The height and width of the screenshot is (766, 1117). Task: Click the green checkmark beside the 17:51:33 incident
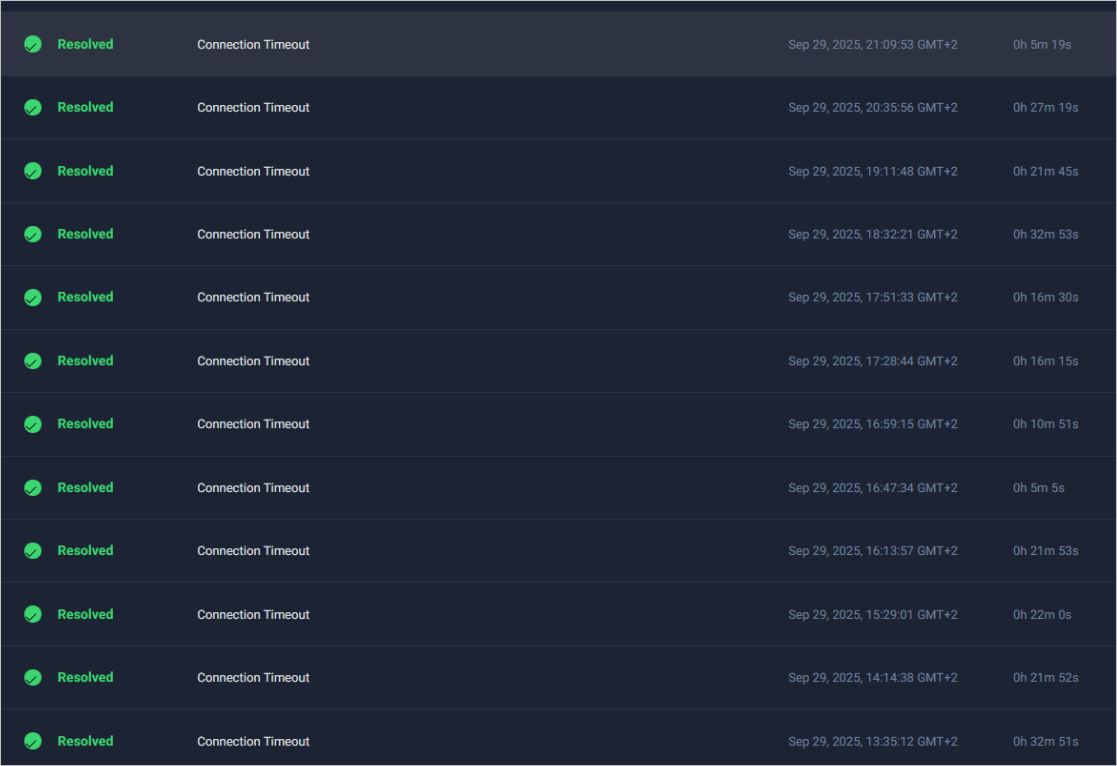(x=33, y=297)
